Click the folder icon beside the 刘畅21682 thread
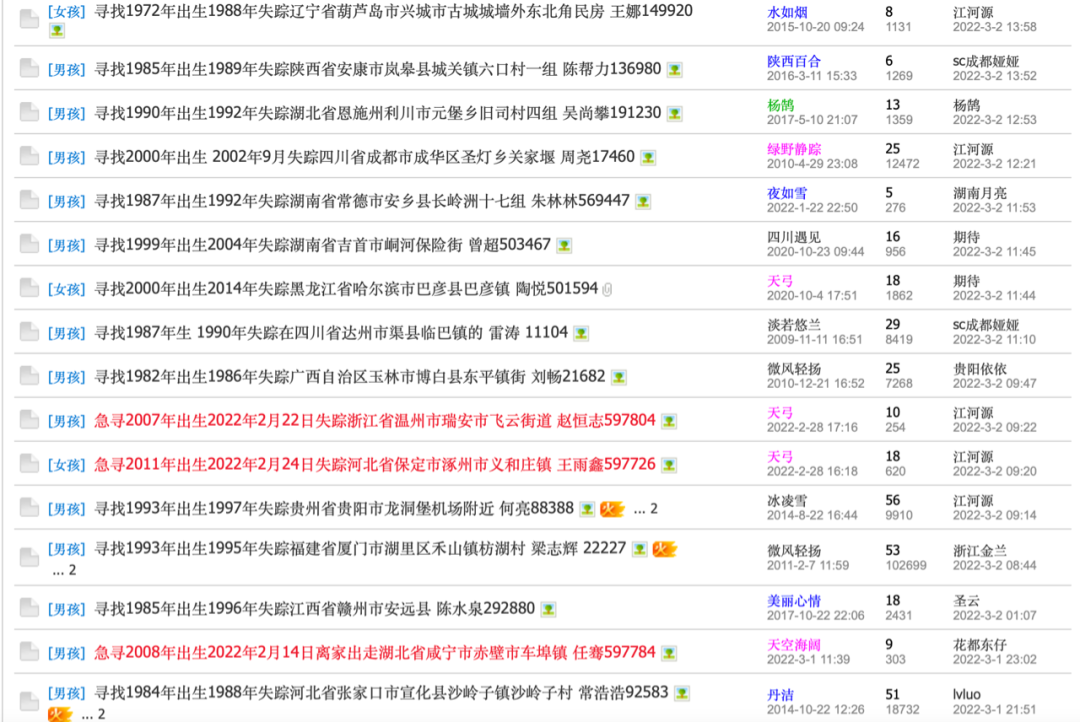 (x=29, y=376)
